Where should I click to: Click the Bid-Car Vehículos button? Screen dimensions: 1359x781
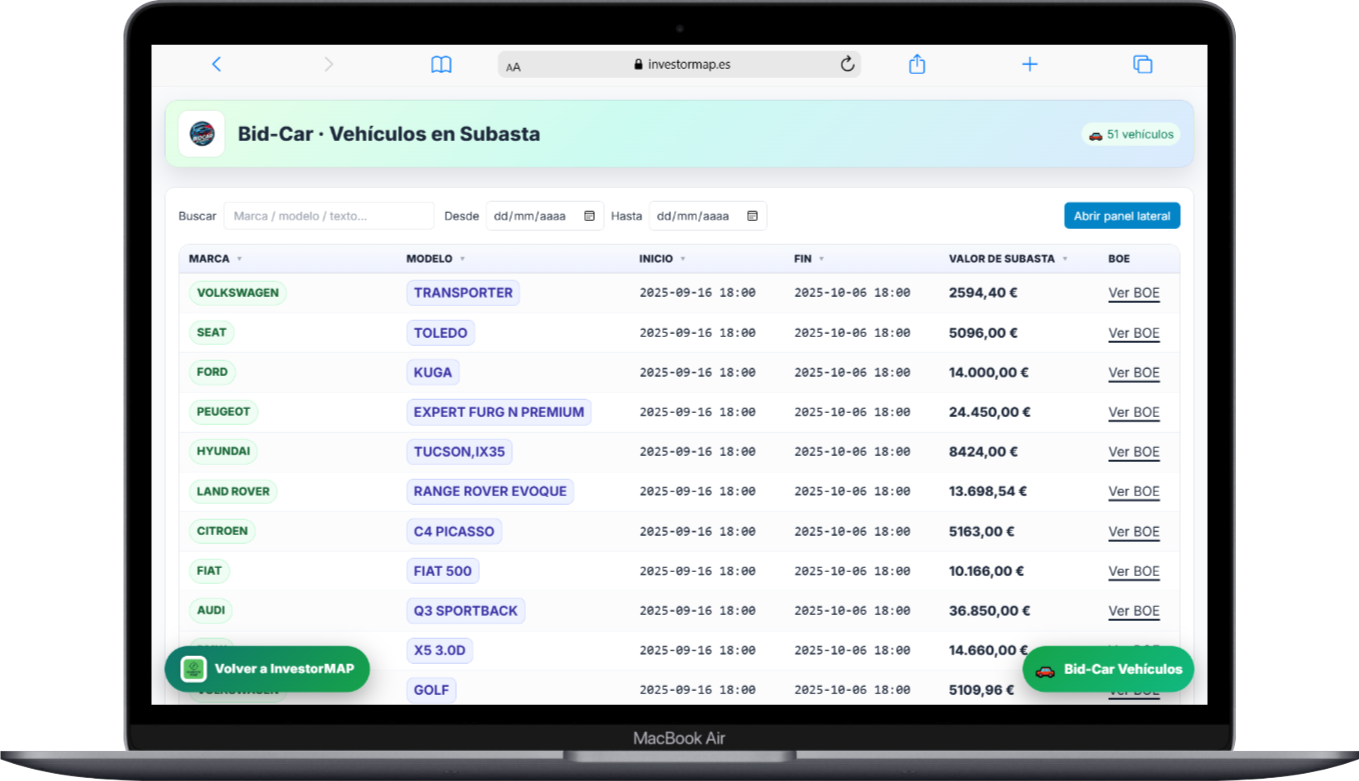(1108, 669)
